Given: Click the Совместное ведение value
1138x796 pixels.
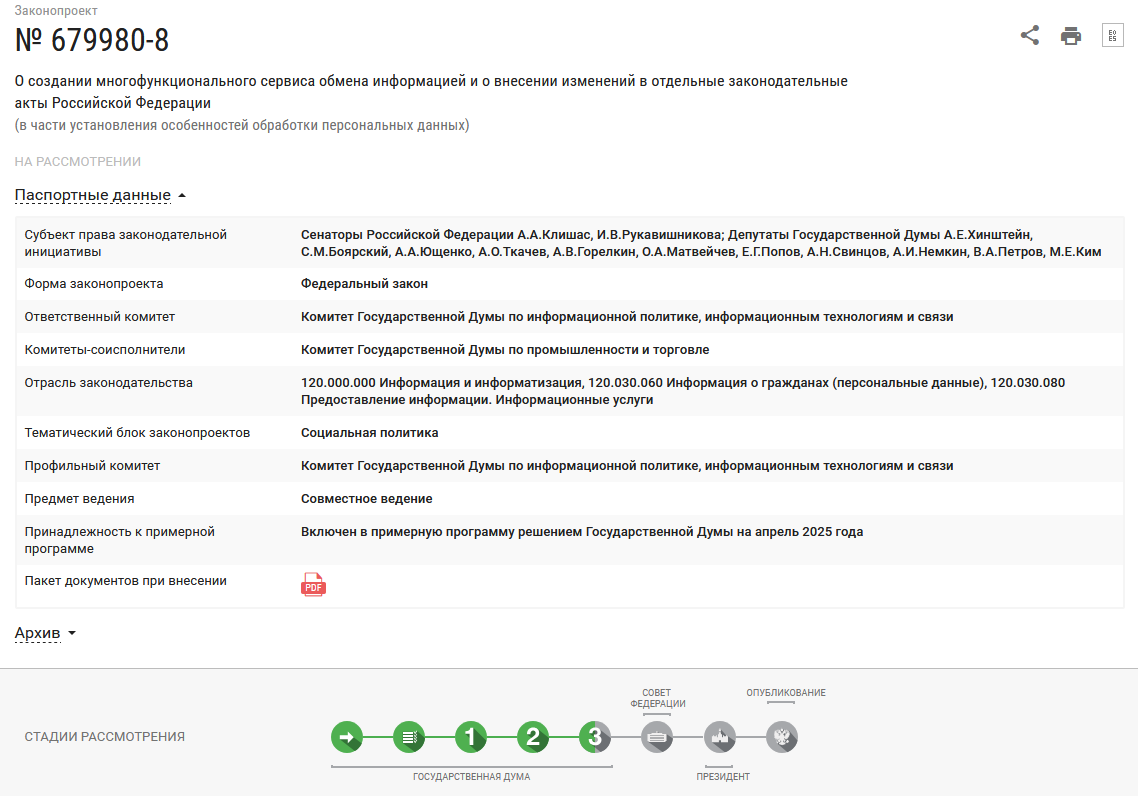Looking at the screenshot, I should (367, 498).
